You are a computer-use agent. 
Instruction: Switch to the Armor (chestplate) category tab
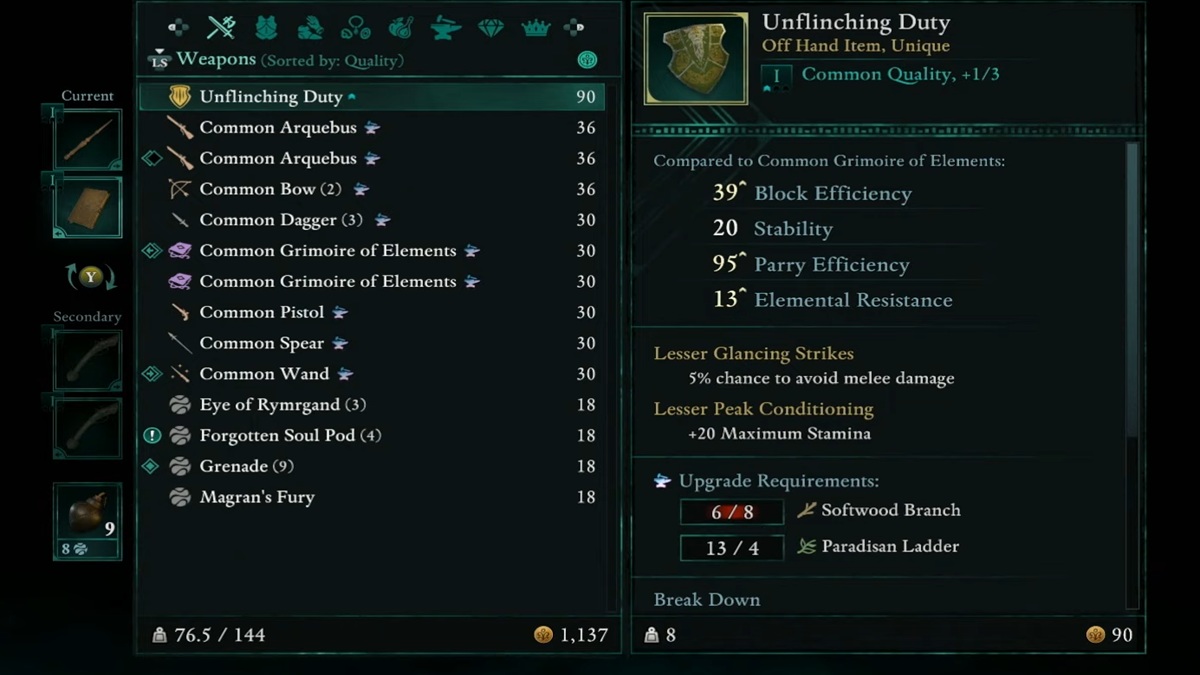tap(265, 28)
